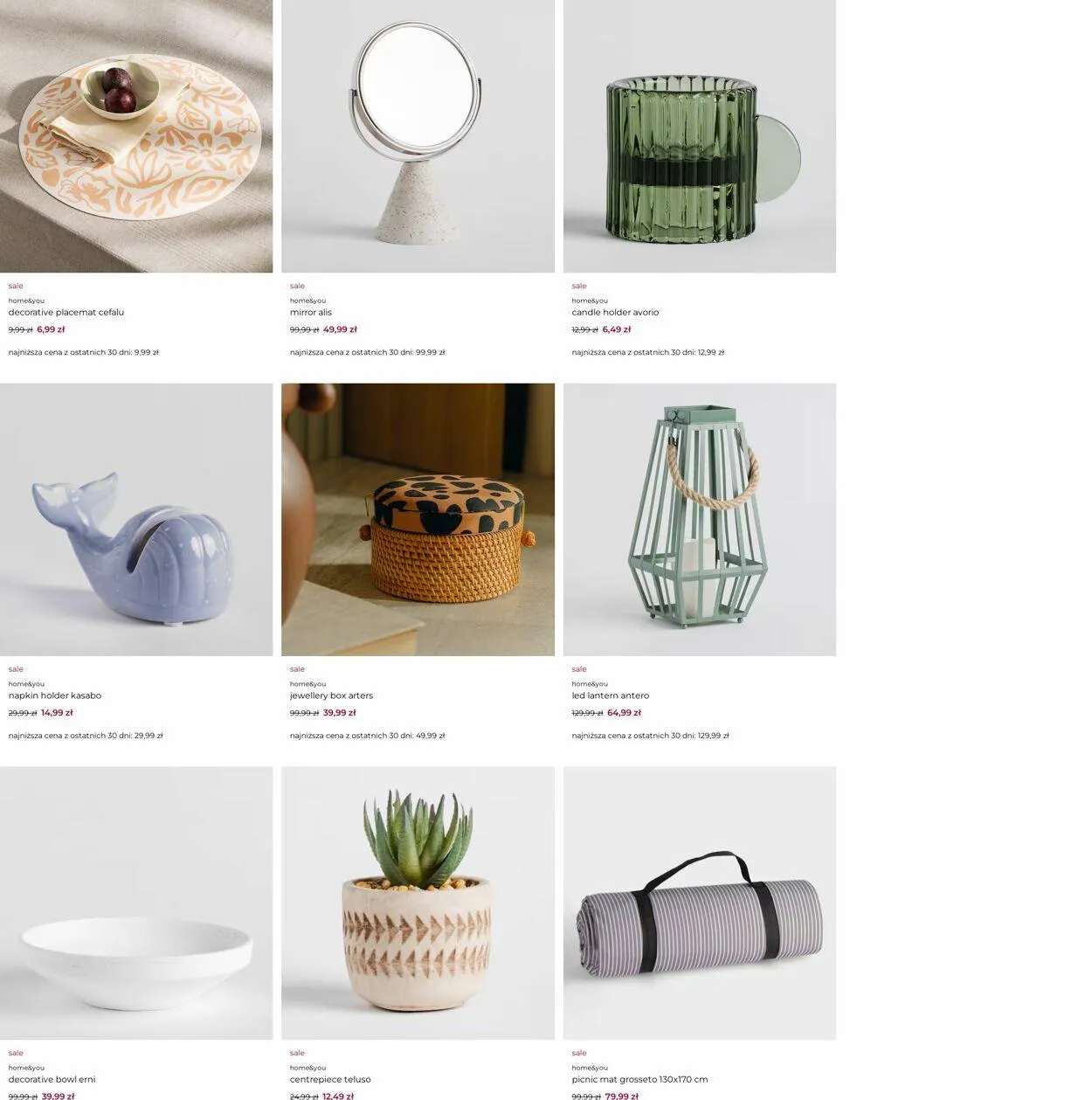Open the led lantern antero product image
This screenshot has width=1092, height=1100.
click(700, 519)
